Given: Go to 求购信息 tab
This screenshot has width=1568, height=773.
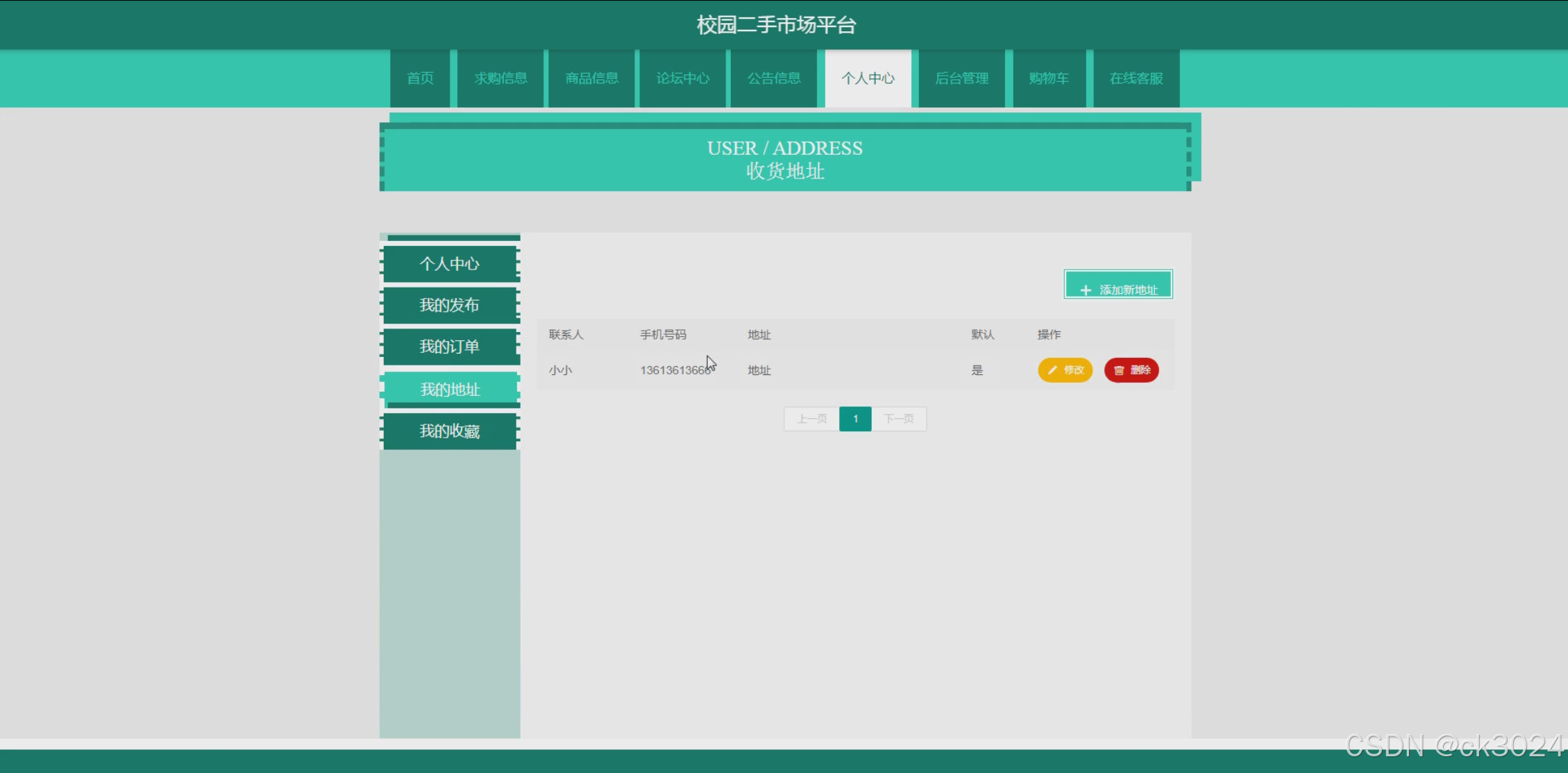Looking at the screenshot, I should click(x=500, y=78).
